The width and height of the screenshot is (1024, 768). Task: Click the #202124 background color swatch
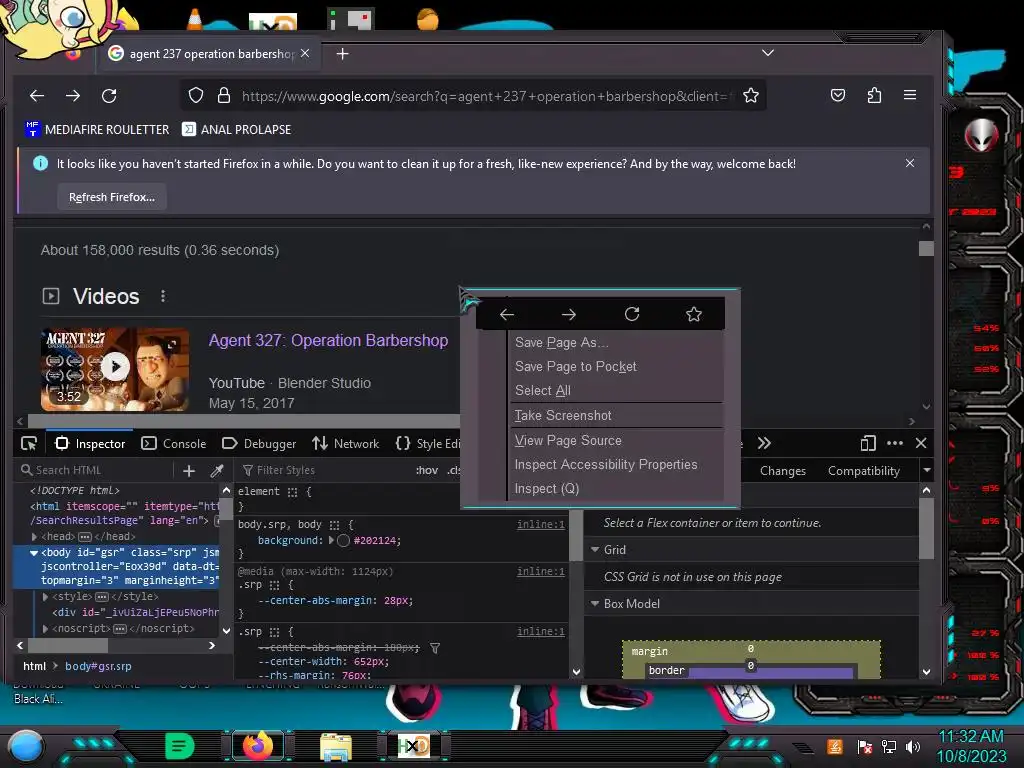pyautogui.click(x=344, y=541)
